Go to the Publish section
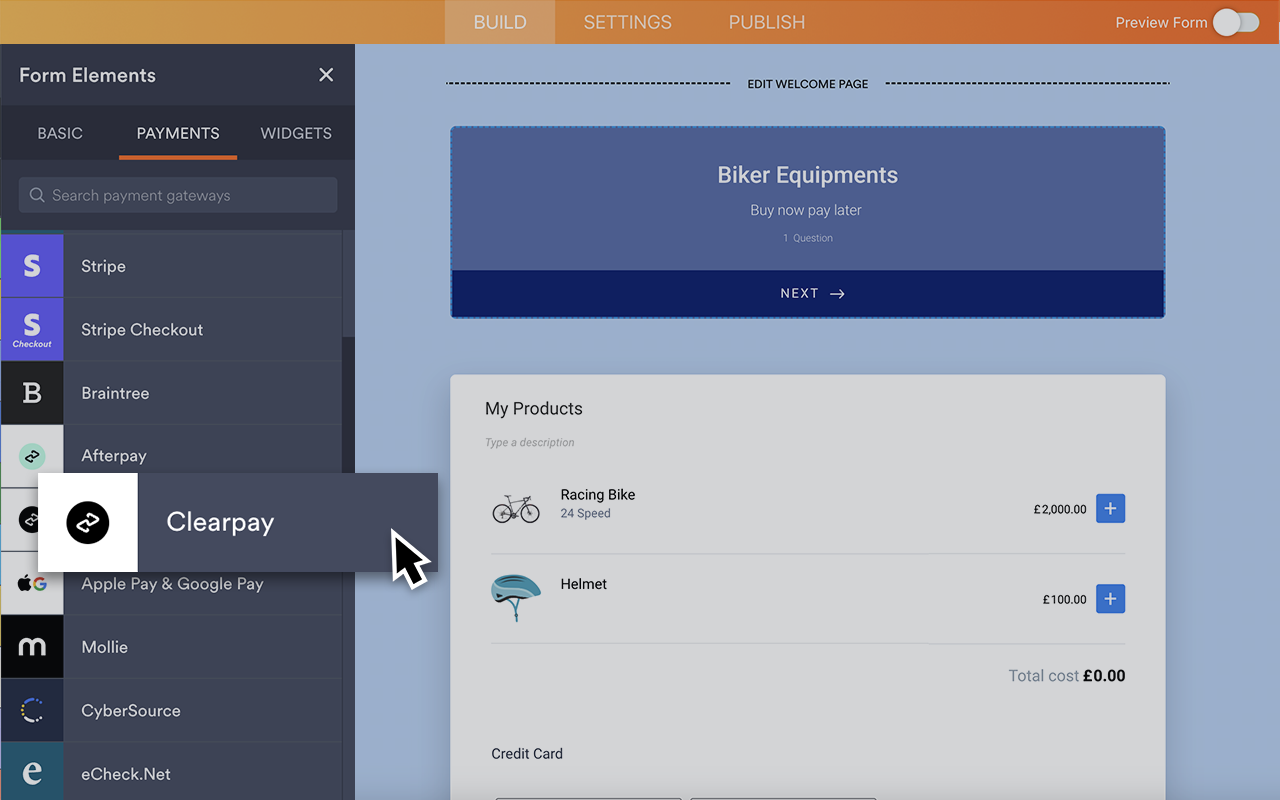The height and width of the screenshot is (800, 1280). [766, 22]
